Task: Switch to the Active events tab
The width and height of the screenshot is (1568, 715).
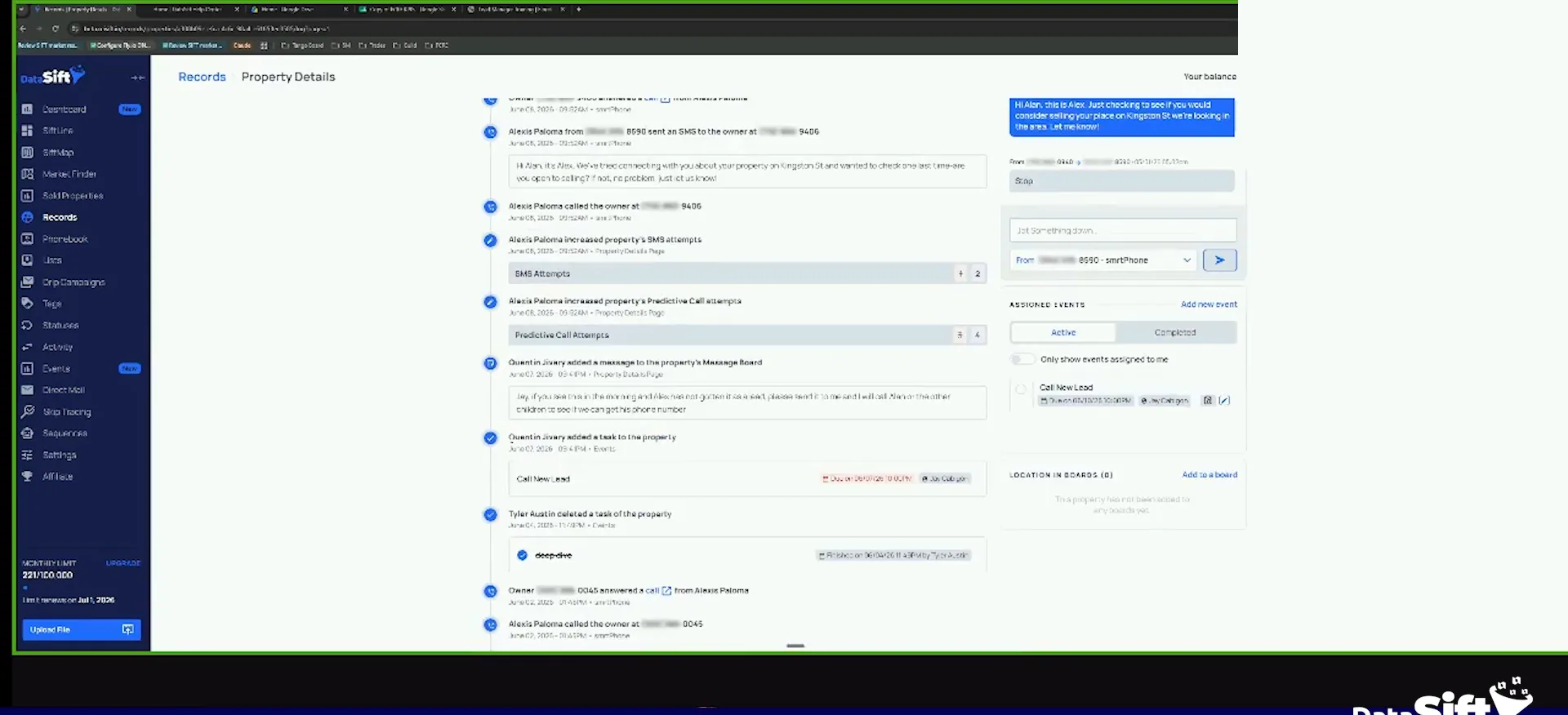Action: (1063, 333)
